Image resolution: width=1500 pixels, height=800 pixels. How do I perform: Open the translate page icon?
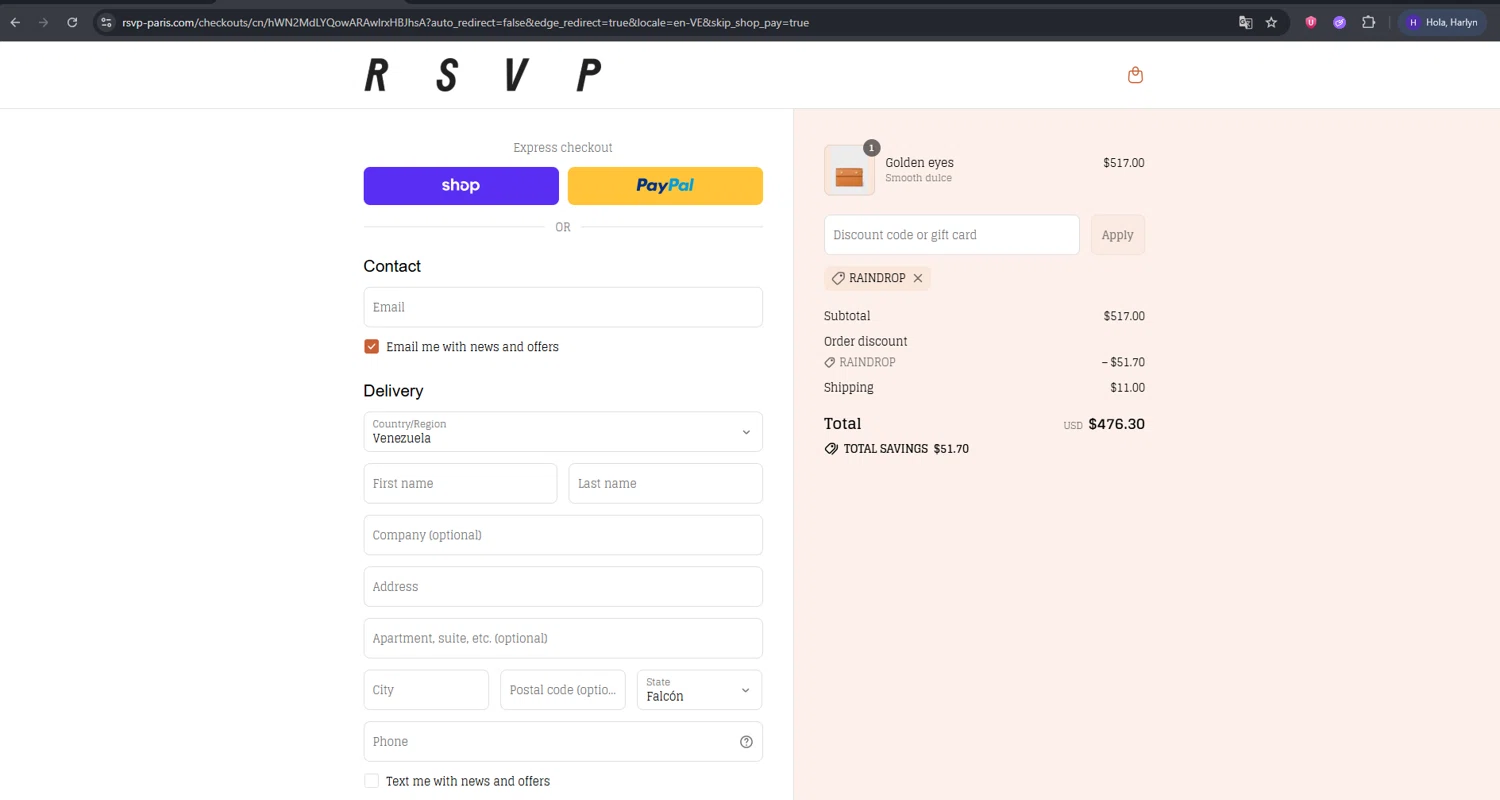[1246, 22]
